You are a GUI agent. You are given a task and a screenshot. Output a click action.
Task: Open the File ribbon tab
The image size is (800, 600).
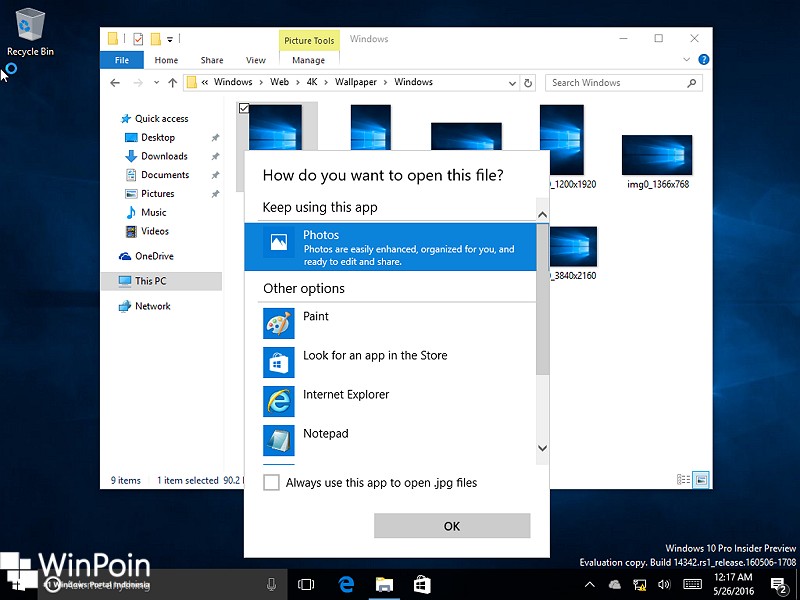pos(122,60)
